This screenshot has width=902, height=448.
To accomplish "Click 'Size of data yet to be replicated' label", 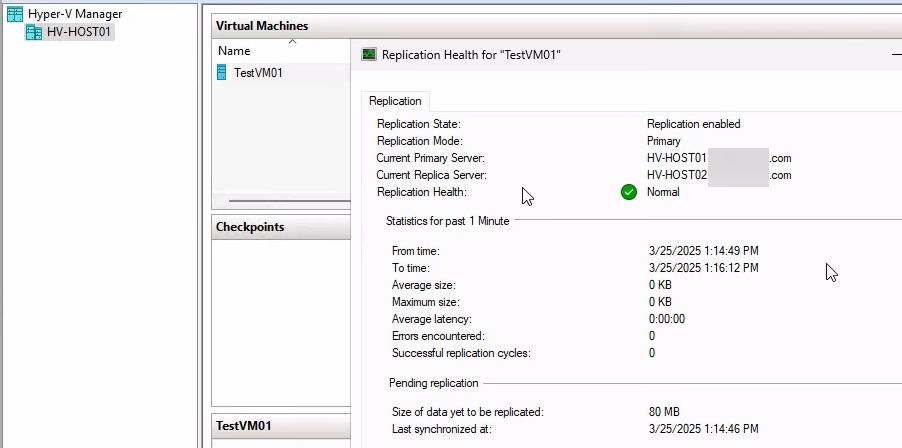I will [468, 412].
